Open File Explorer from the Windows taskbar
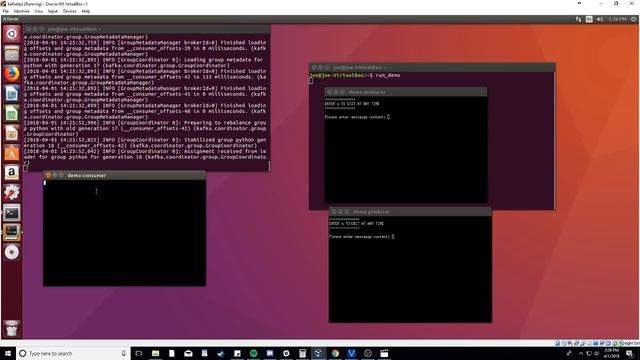This screenshot has width=640, height=360. 156,353
